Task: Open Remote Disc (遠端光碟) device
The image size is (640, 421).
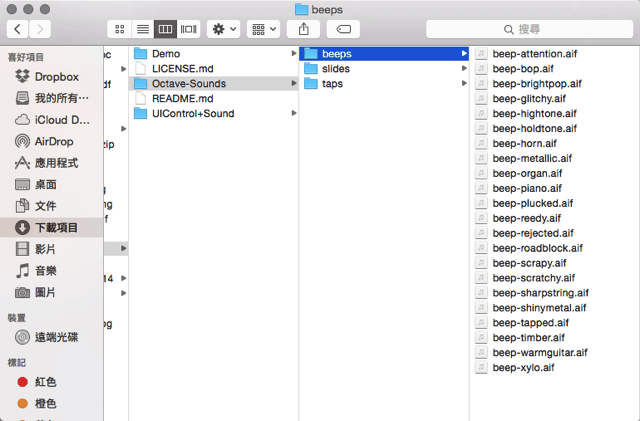Action: pyautogui.click(x=51, y=337)
